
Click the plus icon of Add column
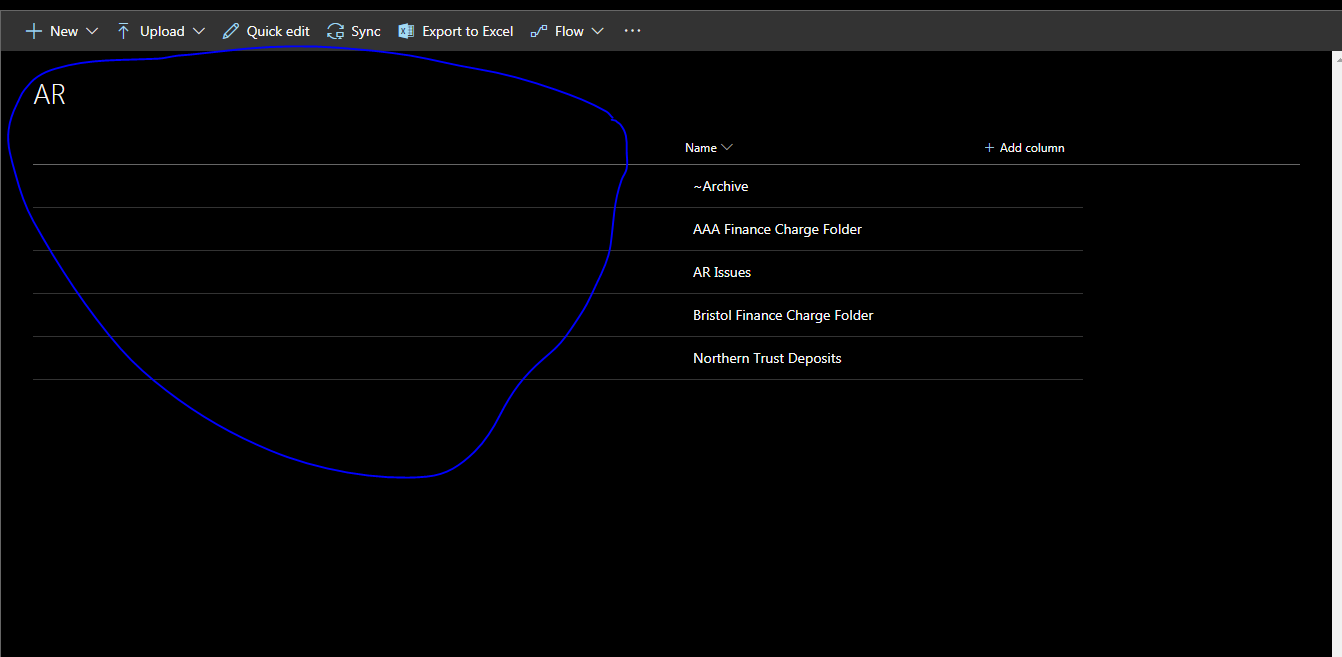point(989,148)
